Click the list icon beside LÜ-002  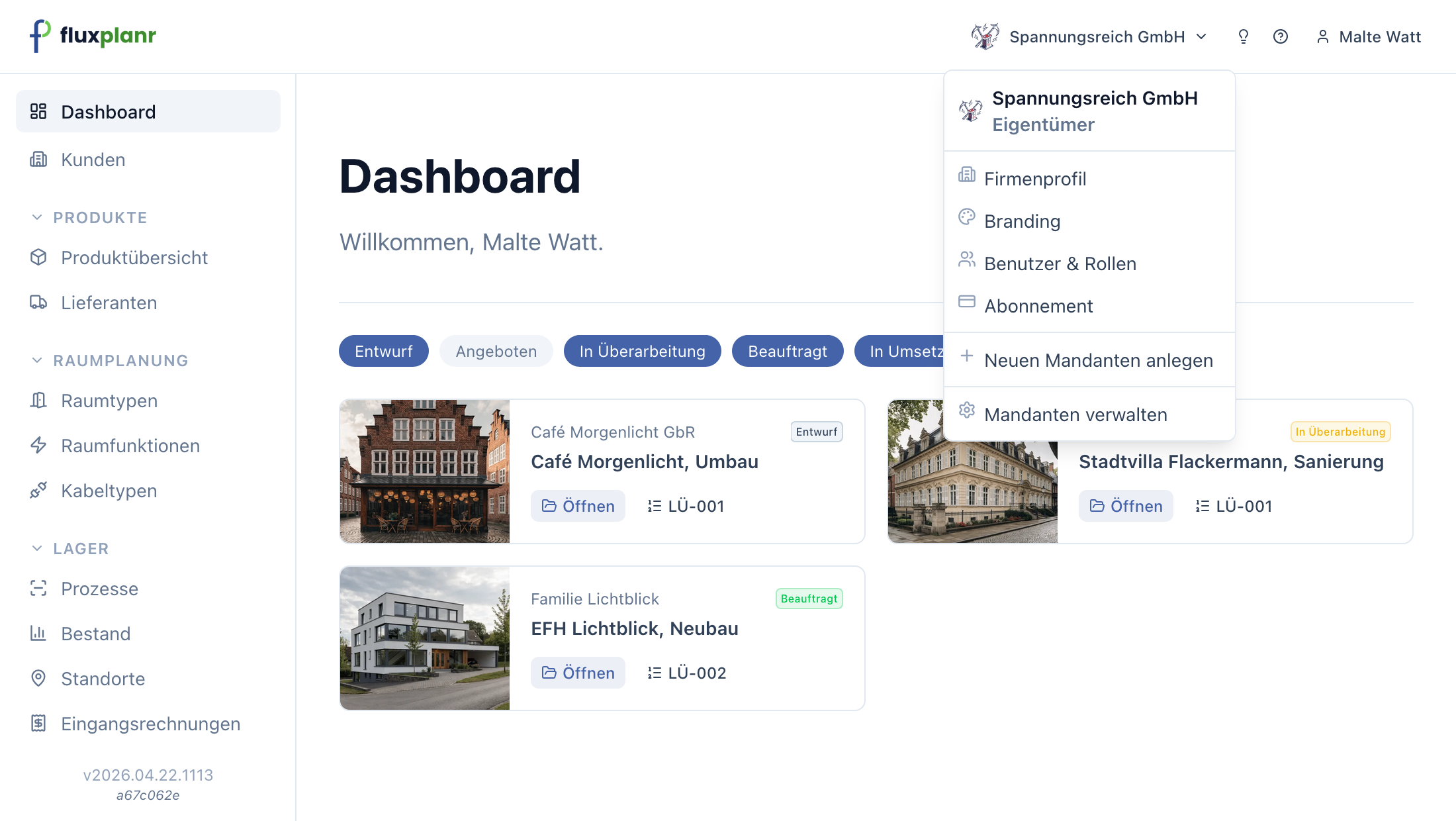pyautogui.click(x=655, y=673)
